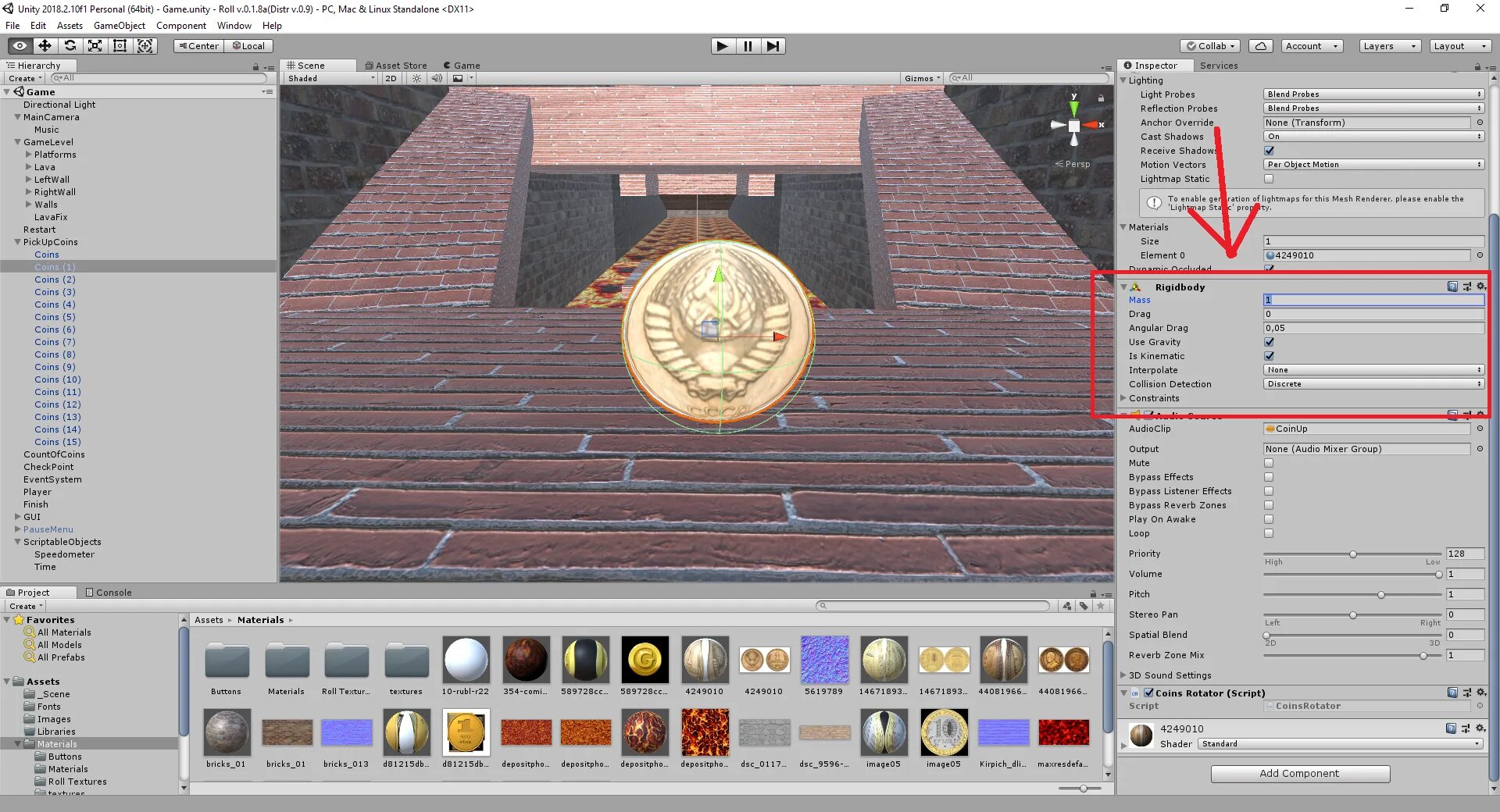Open Rigidbody preset selector icon
This screenshot has height=812, width=1500.
(x=1466, y=287)
